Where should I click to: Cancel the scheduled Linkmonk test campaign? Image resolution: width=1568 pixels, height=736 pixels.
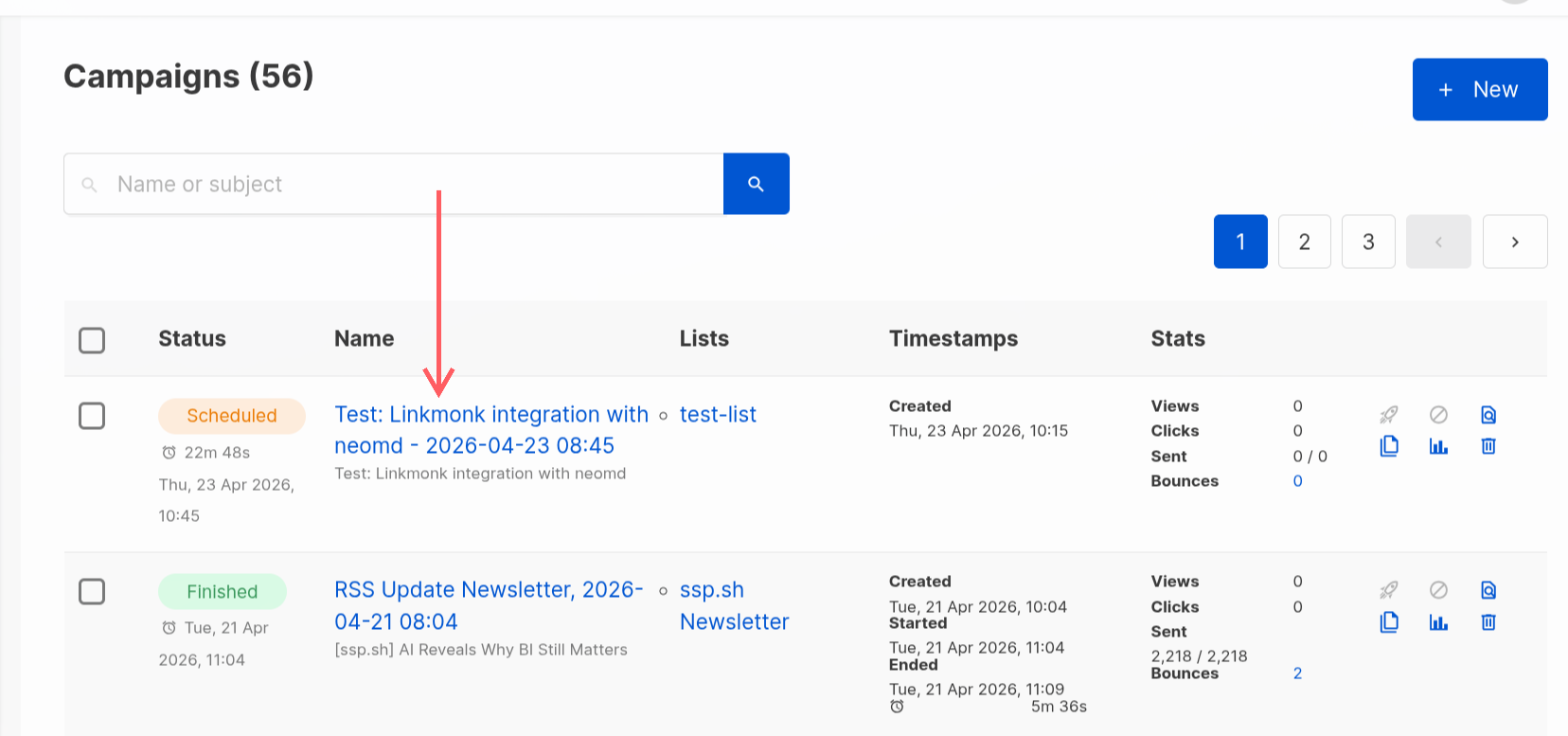[1438, 415]
